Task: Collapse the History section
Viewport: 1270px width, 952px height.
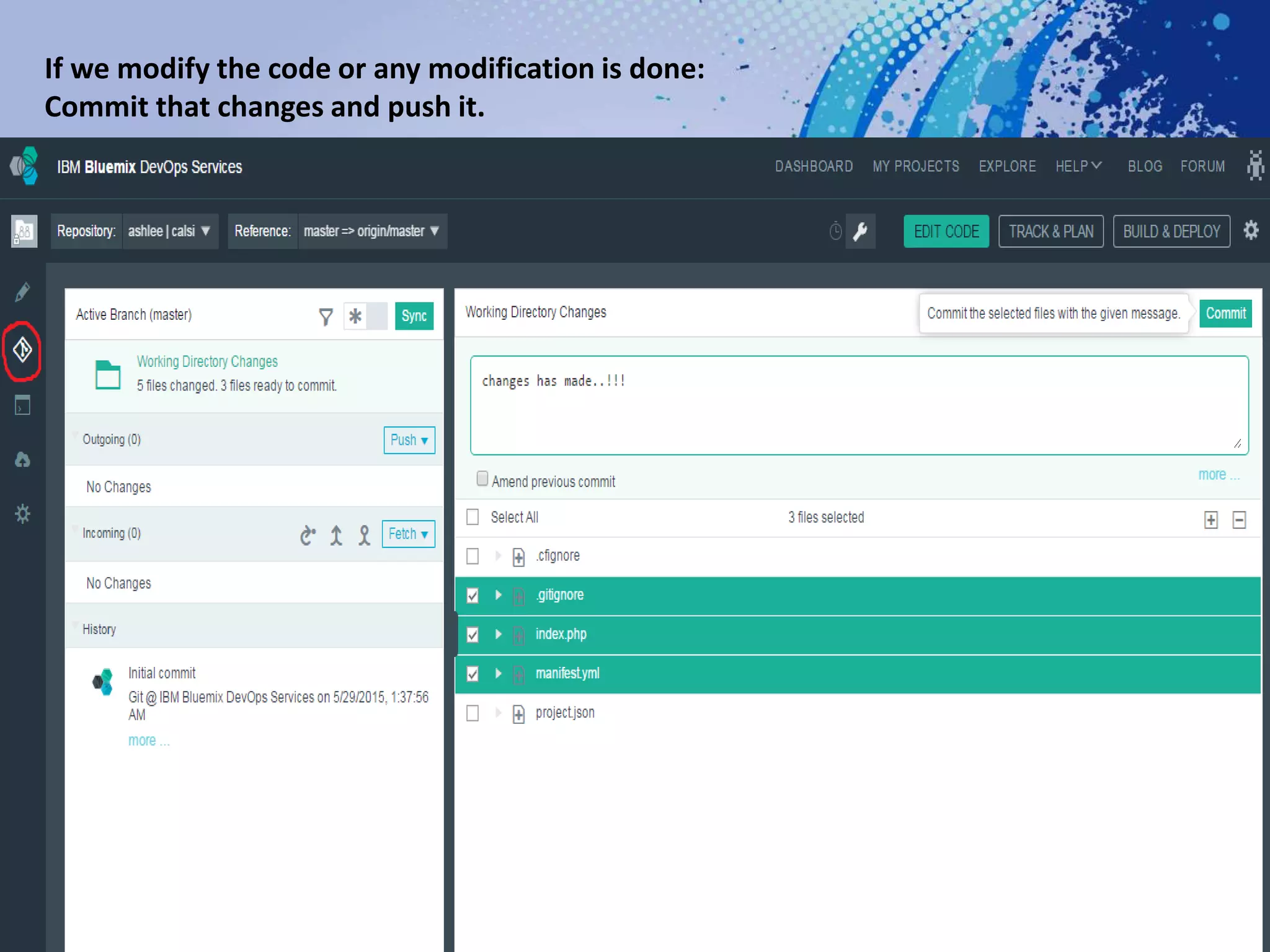Action: pos(75,624)
